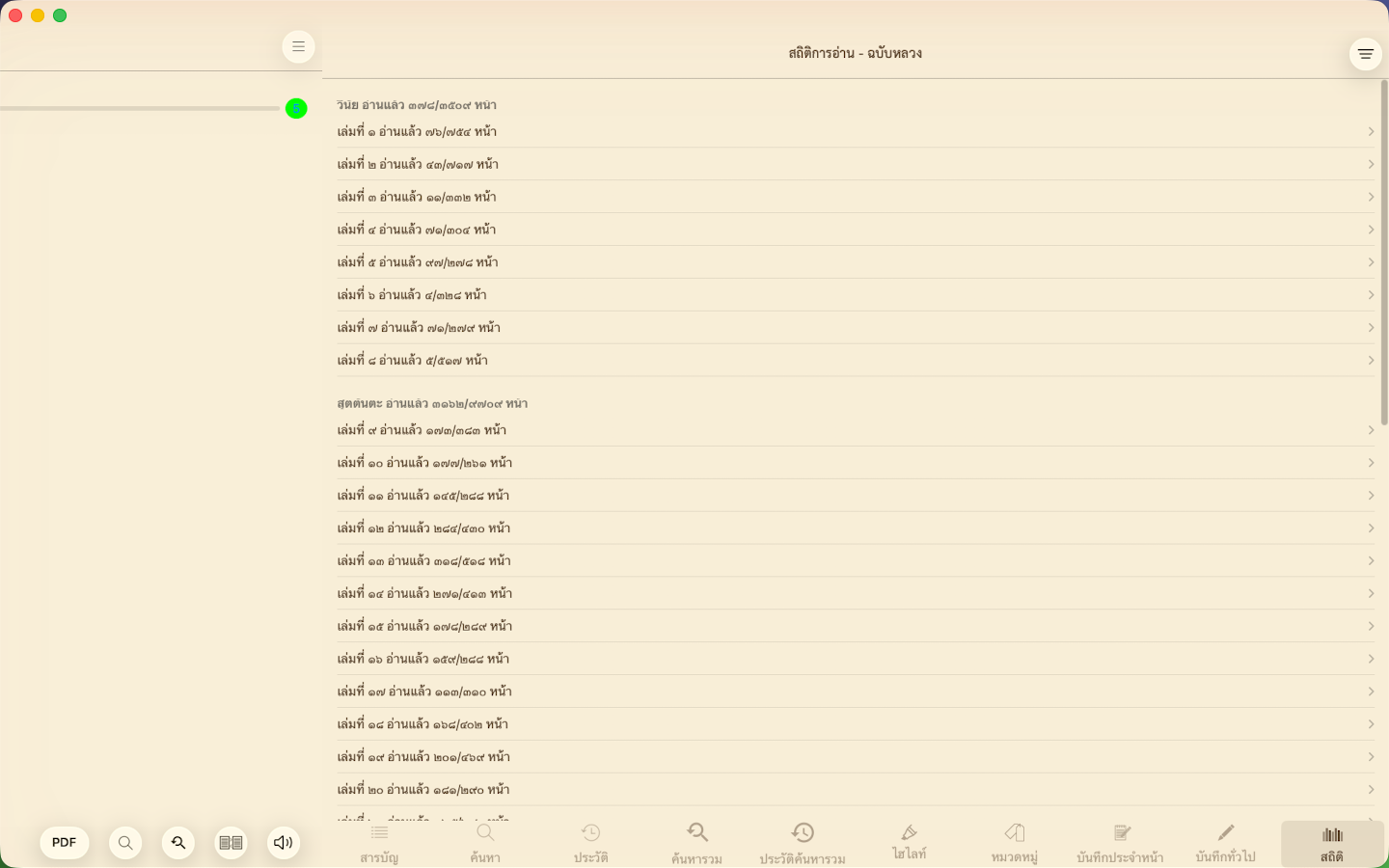
Task: Click the vertical scrollbar of the statistics list
Action: tap(1384, 253)
